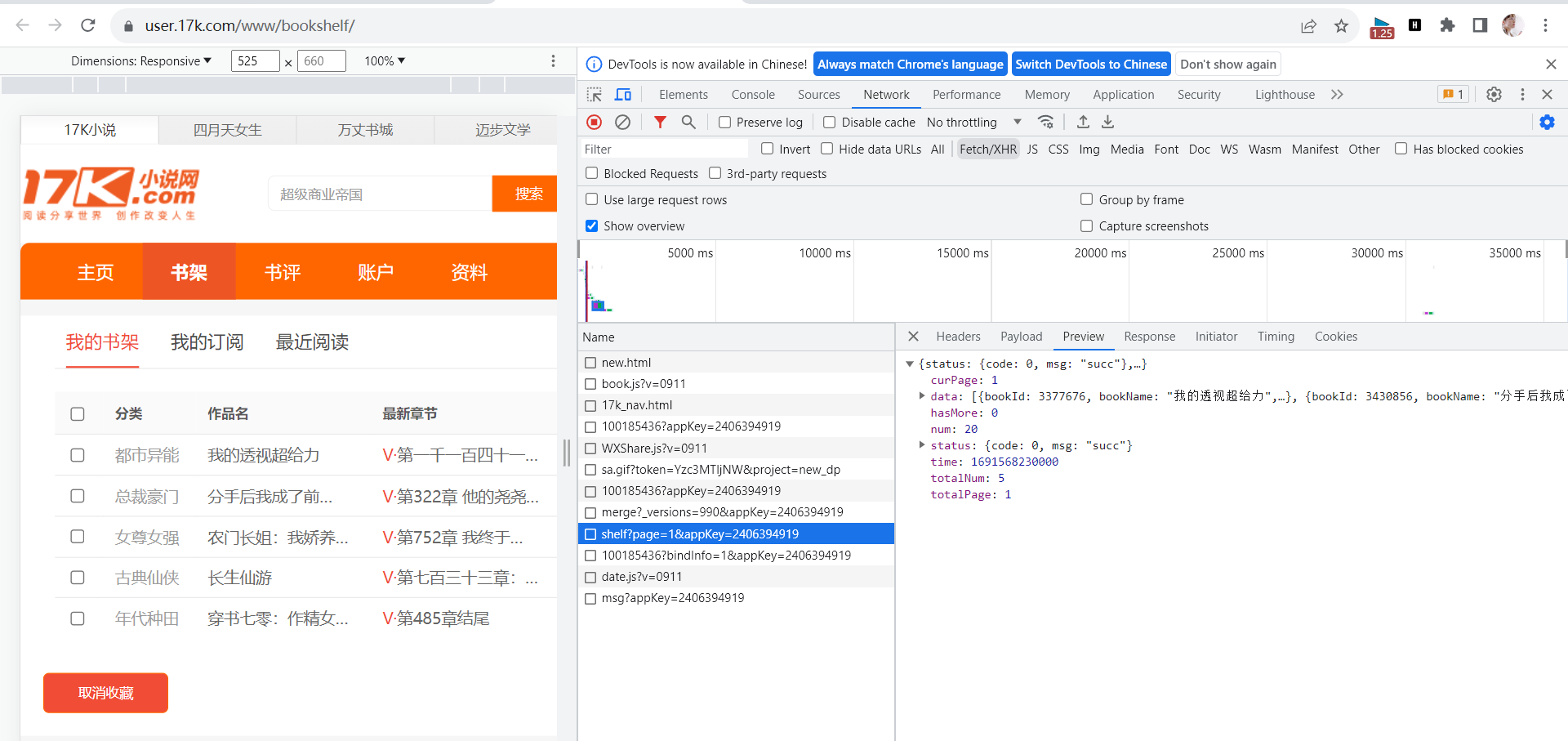
Task: Clear the network log
Action: pos(622,122)
